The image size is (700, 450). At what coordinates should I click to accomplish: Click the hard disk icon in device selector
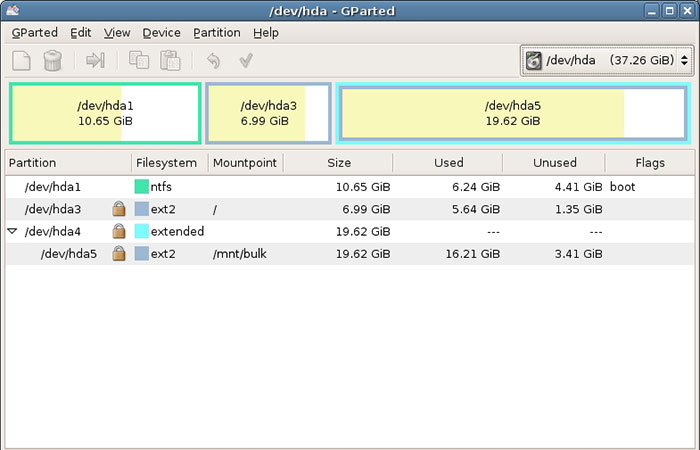click(x=533, y=60)
